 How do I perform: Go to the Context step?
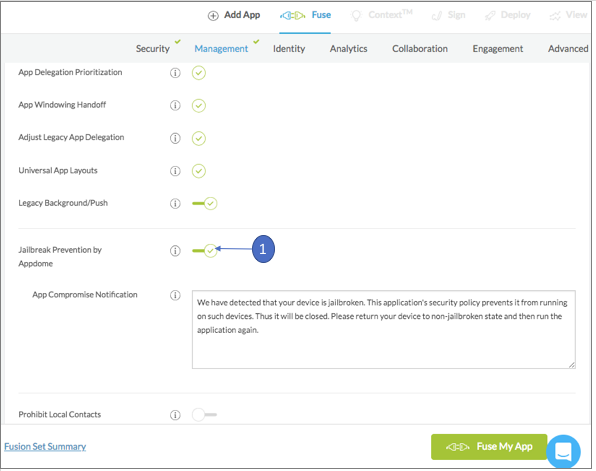coord(390,14)
